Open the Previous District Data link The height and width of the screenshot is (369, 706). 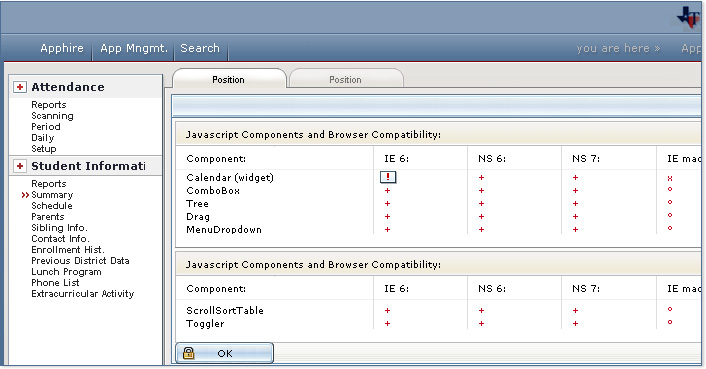(x=80, y=261)
